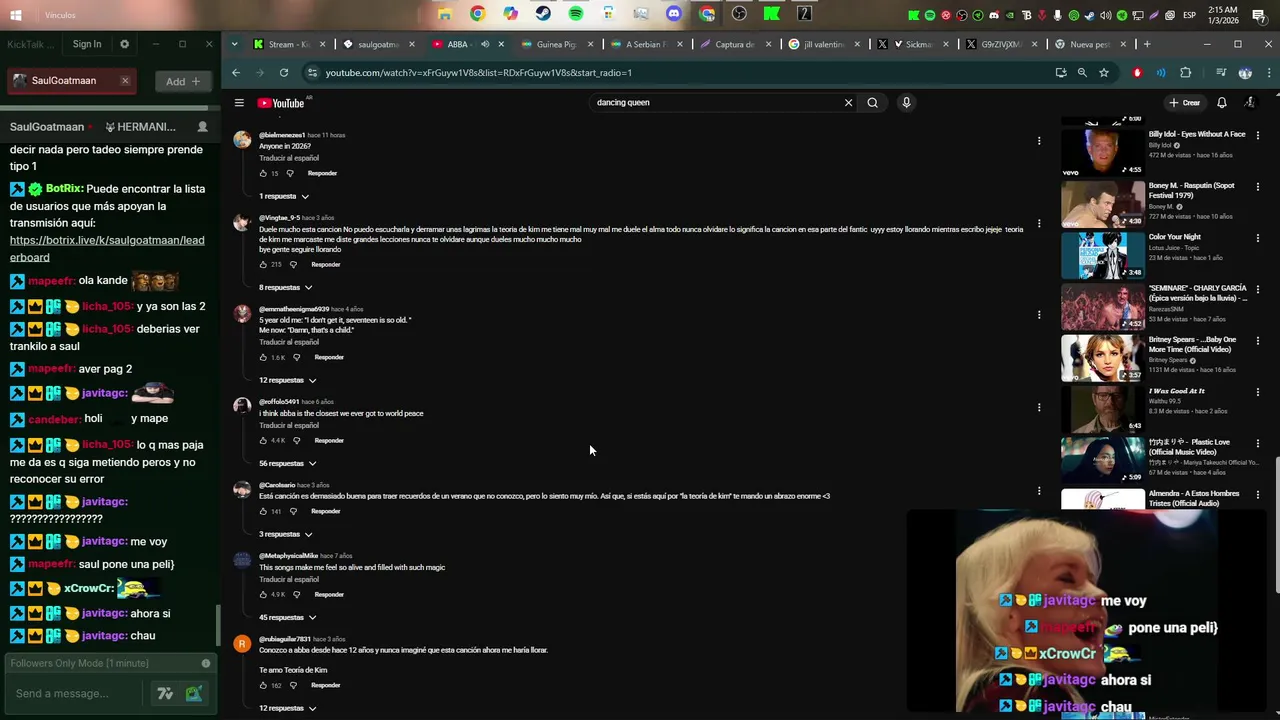Viewport: 1280px width, 720px height.
Task: Open Kick emote picker beside 7TV button
Action: [x=193, y=693]
